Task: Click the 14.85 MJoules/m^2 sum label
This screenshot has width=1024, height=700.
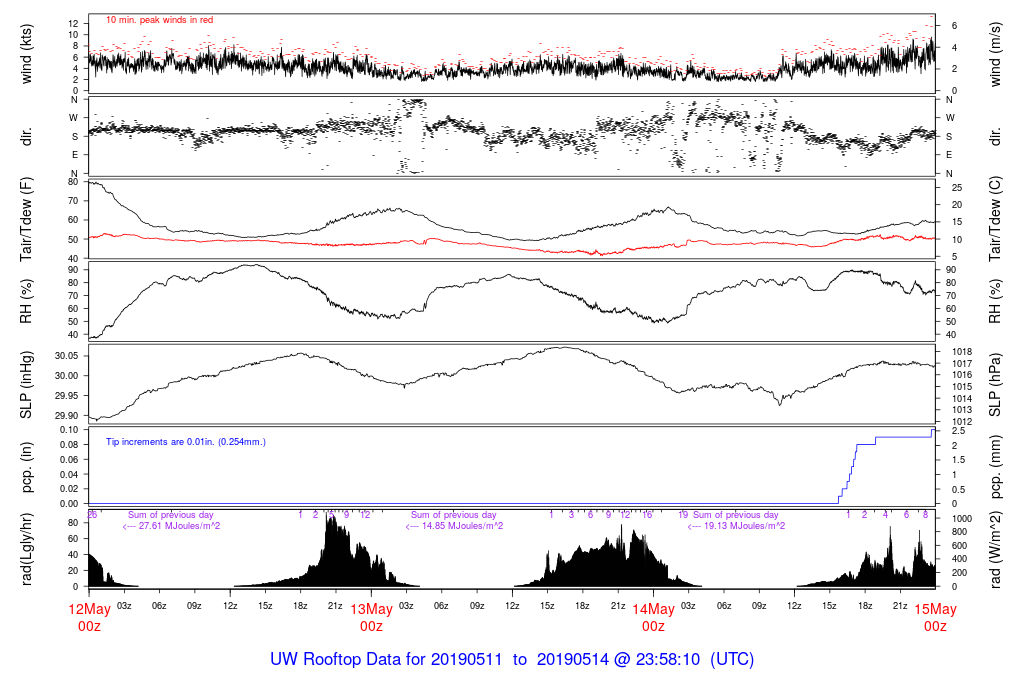Action: tap(454, 526)
